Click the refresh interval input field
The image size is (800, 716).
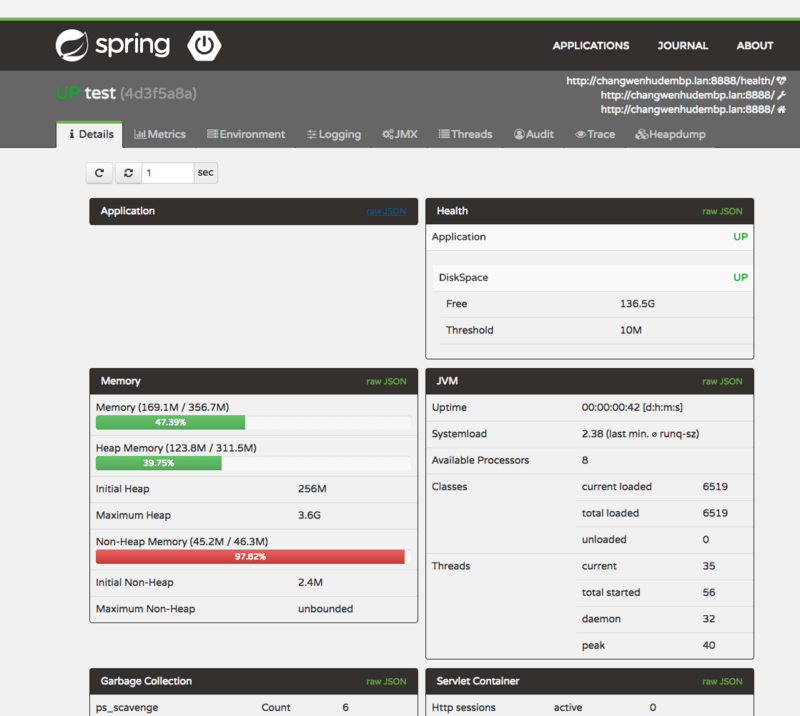coord(168,172)
